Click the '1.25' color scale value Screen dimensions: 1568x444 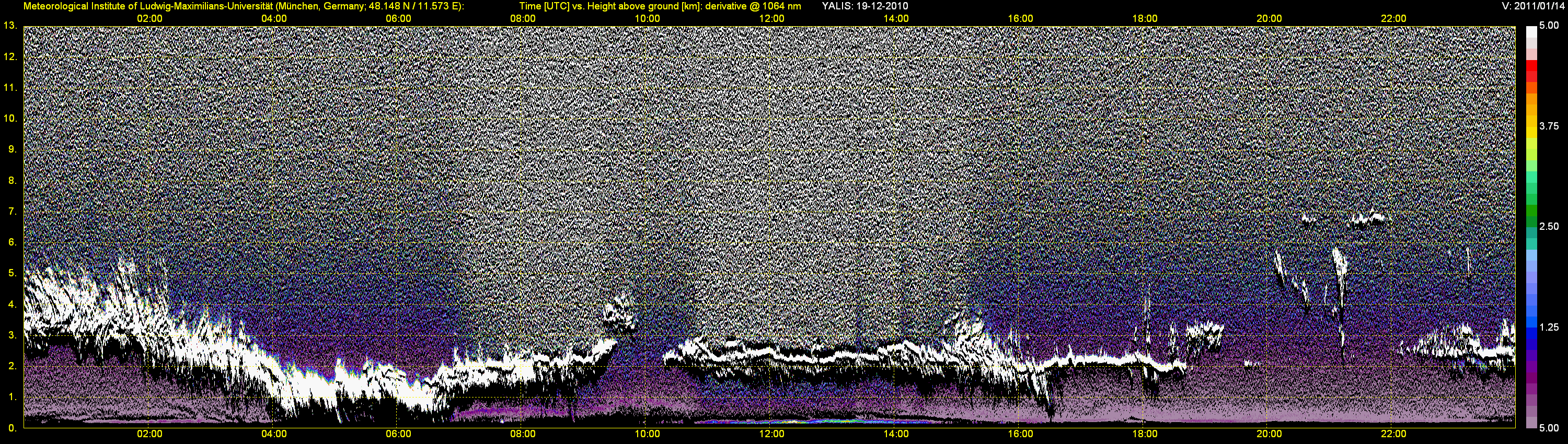[x=1549, y=327]
